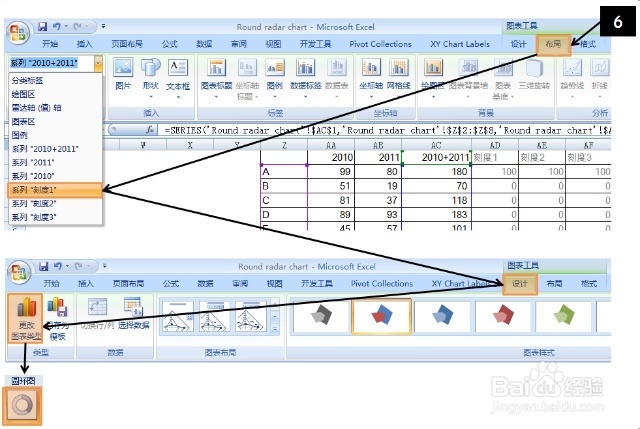Open Quick Access Toolbar customize arrow, upper window
640x429 pixels.
coord(104,26)
